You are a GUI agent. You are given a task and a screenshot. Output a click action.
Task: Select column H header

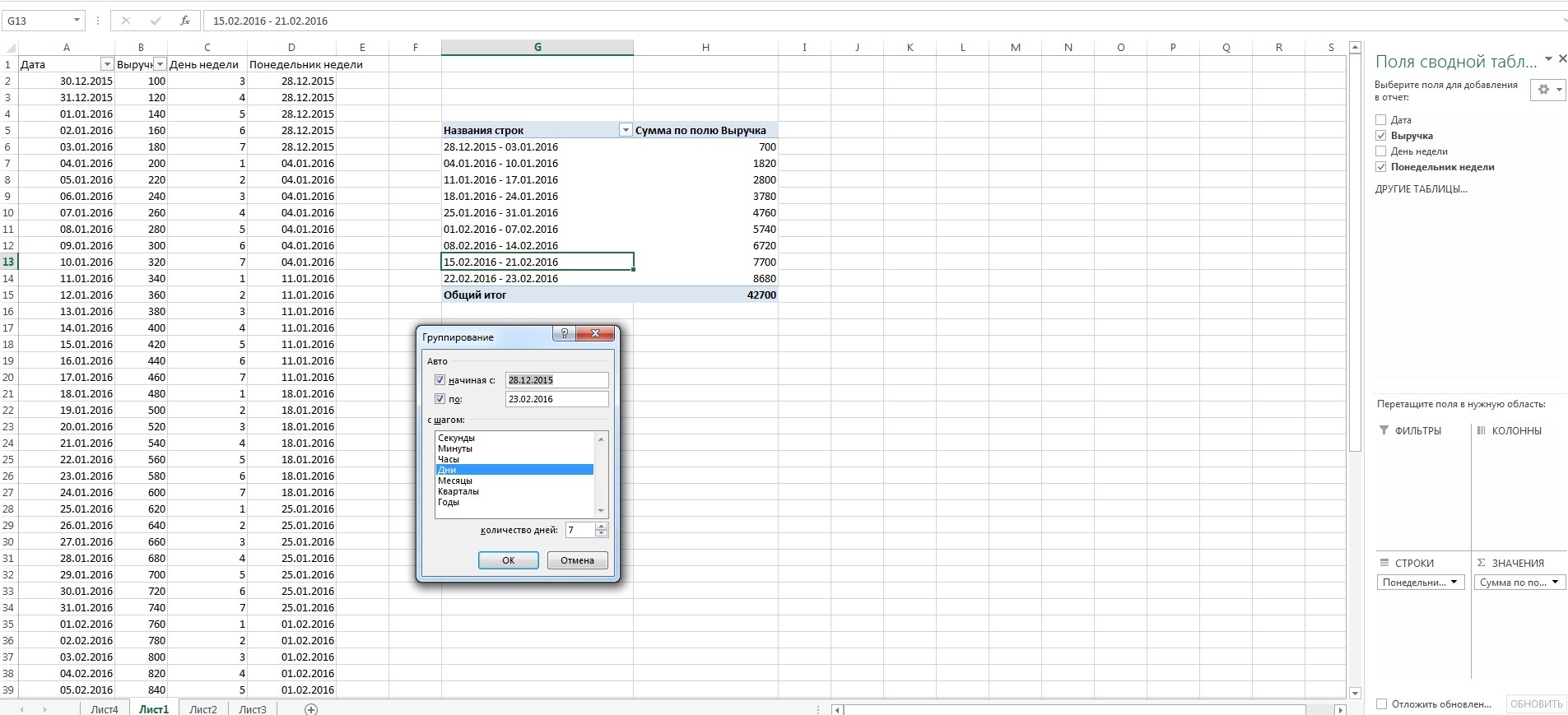705,48
